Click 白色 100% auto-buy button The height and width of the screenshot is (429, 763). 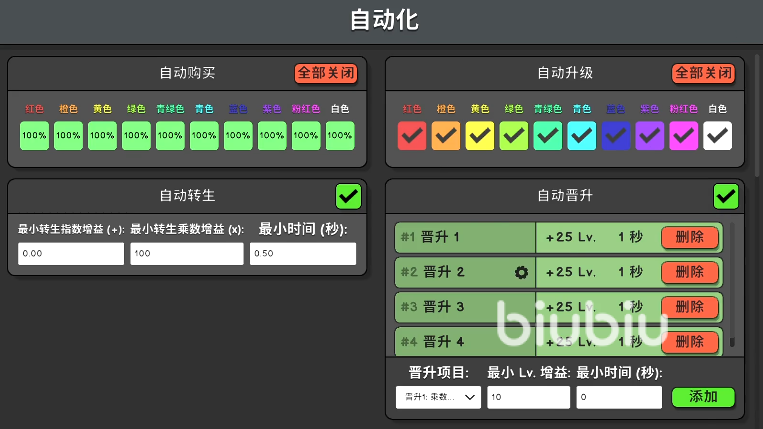click(340, 135)
